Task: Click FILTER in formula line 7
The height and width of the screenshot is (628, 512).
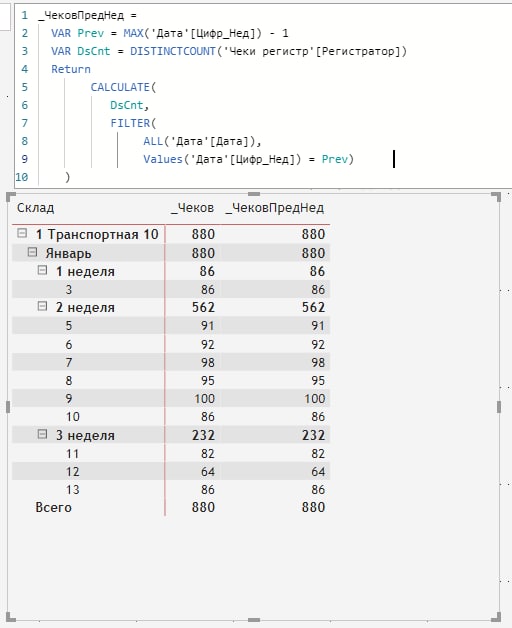Action: pyautogui.click(x=130, y=123)
